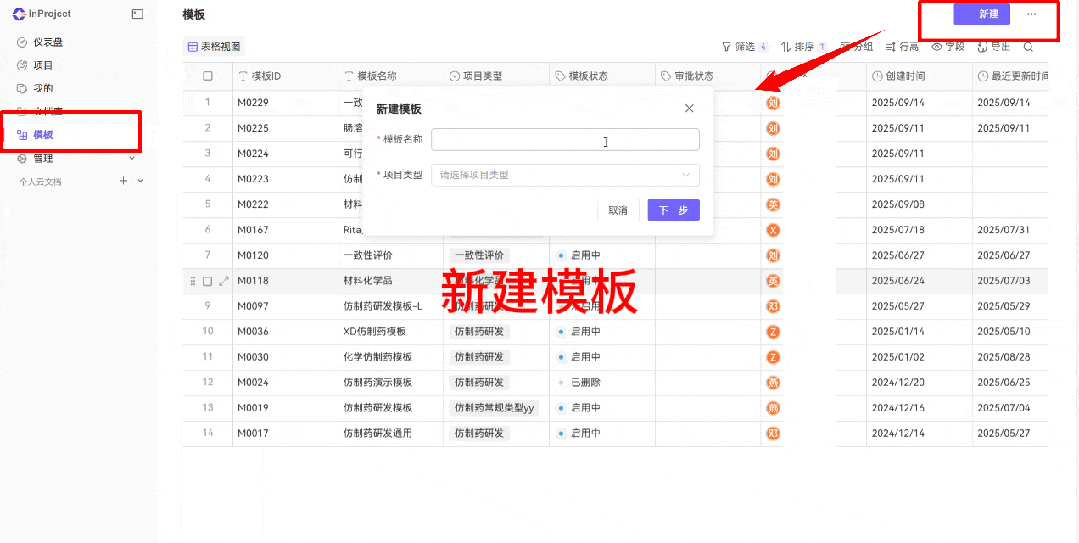Tick the checkbox on row M0118
1079x543 pixels.
tap(207, 281)
